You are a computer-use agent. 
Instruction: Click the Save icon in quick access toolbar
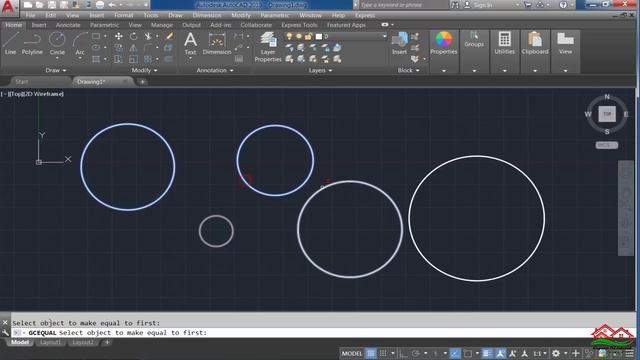pyautogui.click(x=52, y=5)
